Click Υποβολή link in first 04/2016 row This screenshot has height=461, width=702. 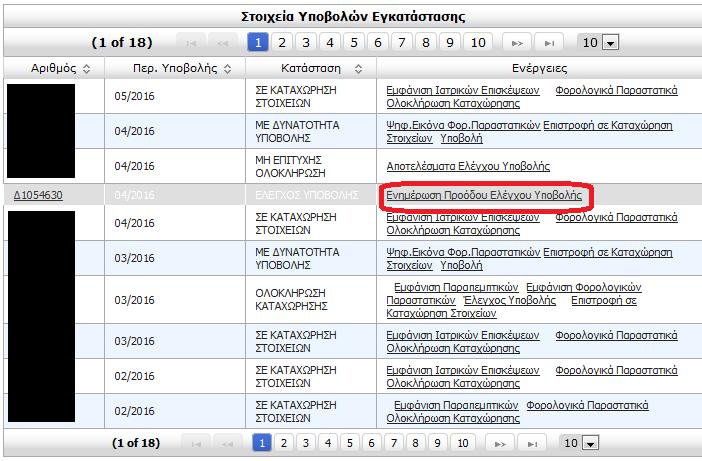pyautogui.click(x=461, y=138)
